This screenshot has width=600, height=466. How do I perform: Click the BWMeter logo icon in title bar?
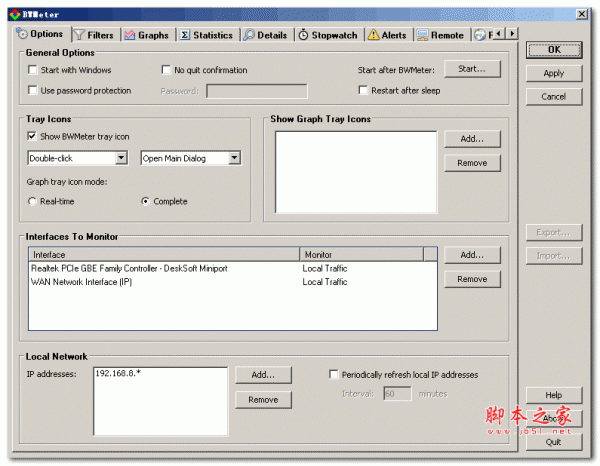click(15, 15)
